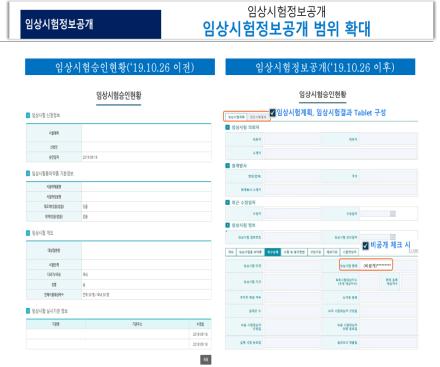Select the highlighted teal tab in detail tab row
Screen dimensions: 440x367
click(273, 252)
